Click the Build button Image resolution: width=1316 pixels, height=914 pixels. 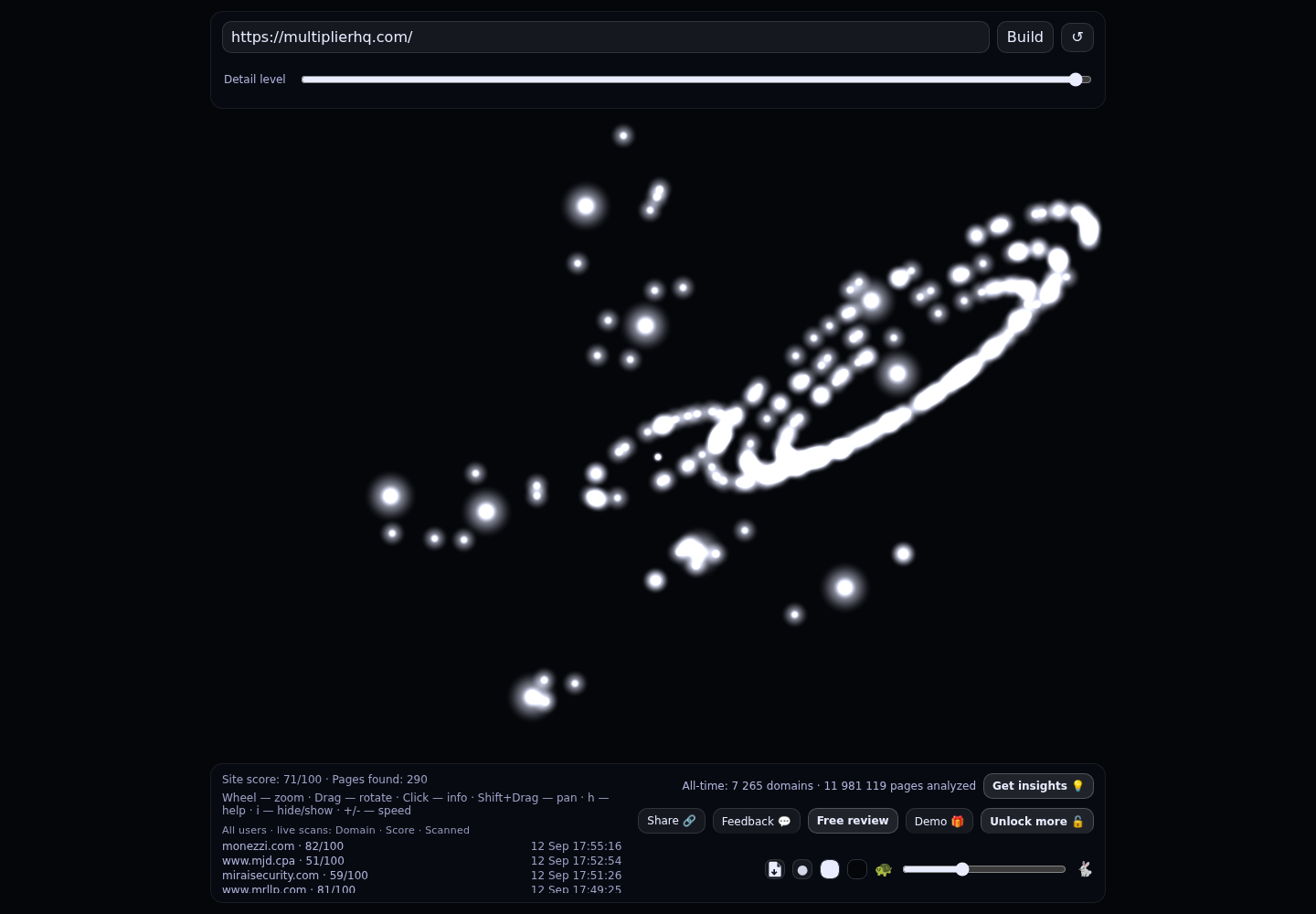point(1025,37)
